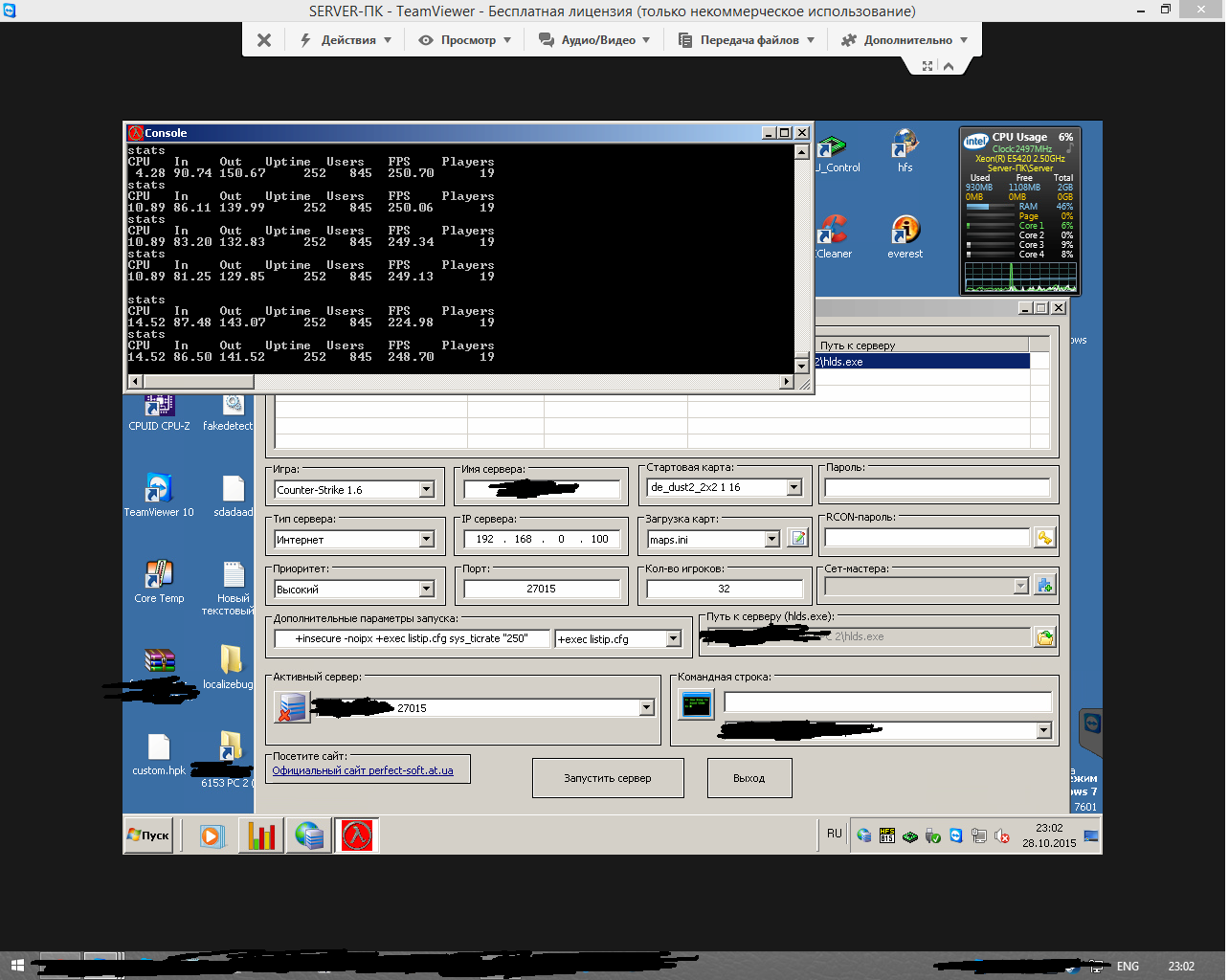This screenshot has width=1229, height=980.
Task: Open the Дополнительно menu in TeamViewer toolbar
Action: (905, 40)
